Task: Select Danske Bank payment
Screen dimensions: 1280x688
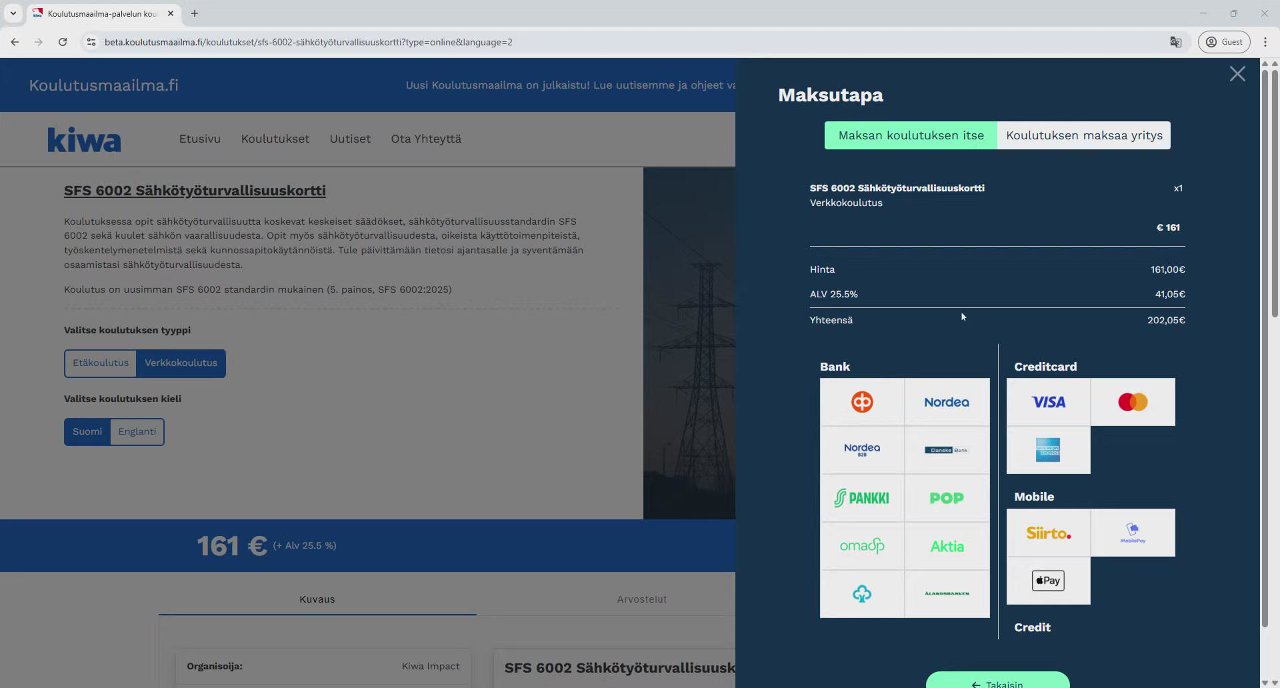Action: click(x=947, y=450)
